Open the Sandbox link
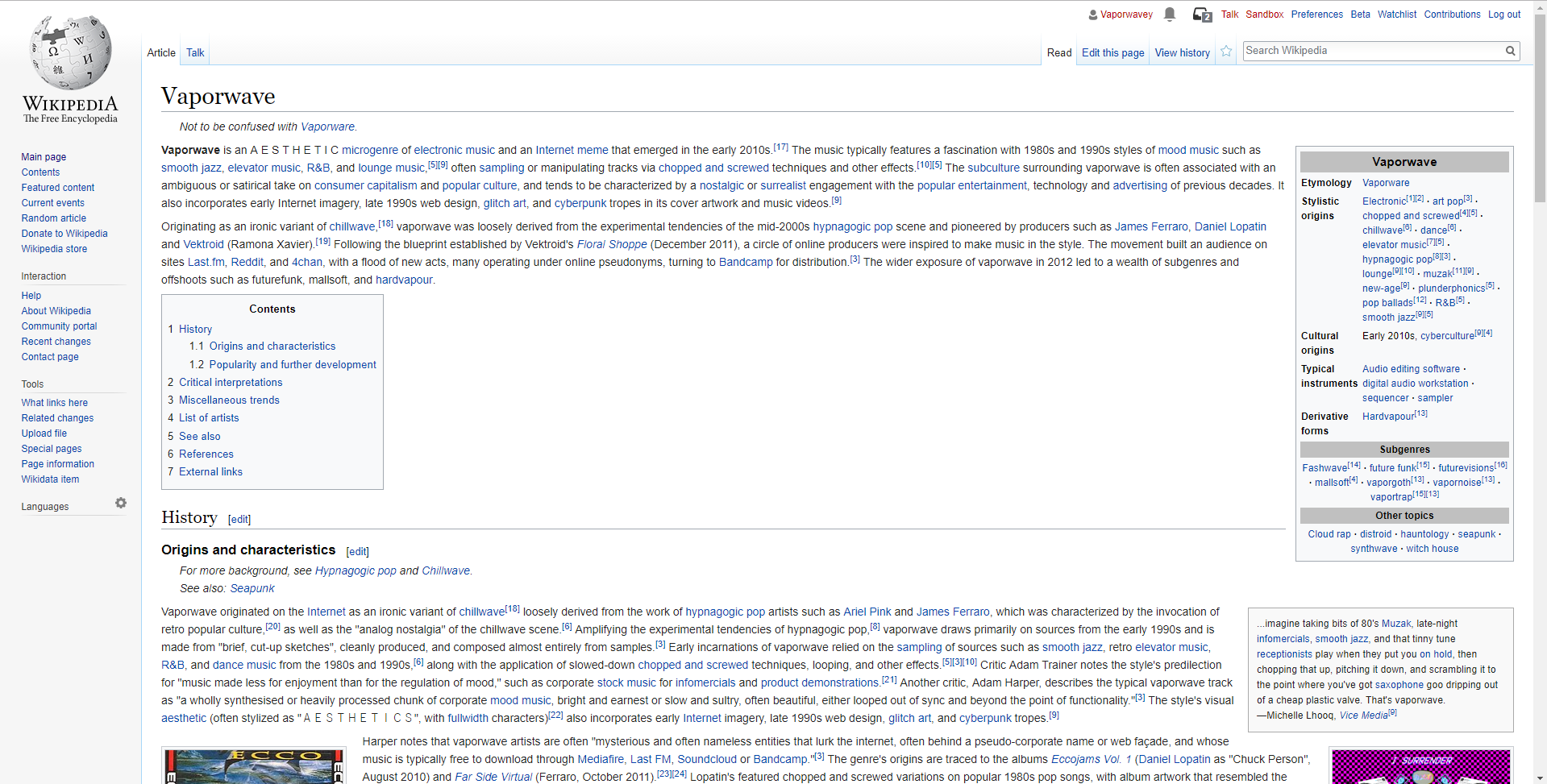The width and height of the screenshot is (1547, 784). 1264,15
